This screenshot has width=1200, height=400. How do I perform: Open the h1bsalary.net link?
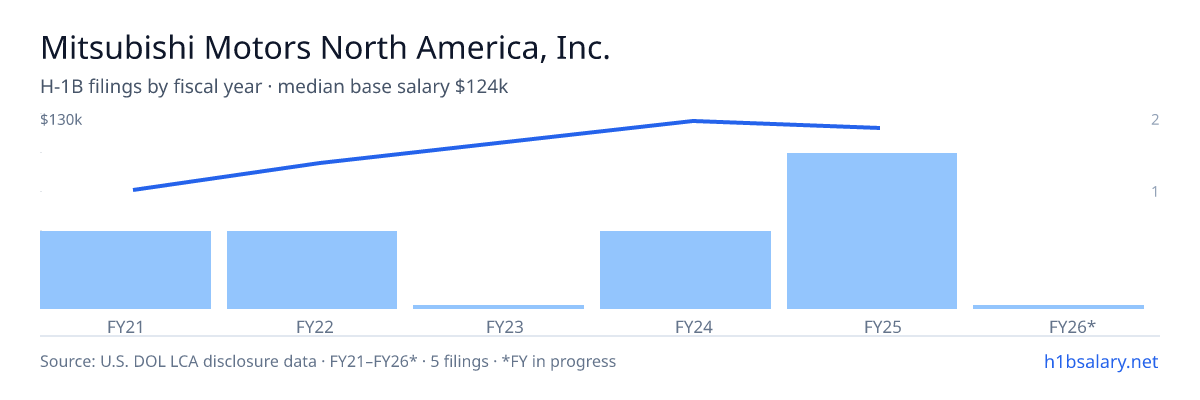(1100, 361)
